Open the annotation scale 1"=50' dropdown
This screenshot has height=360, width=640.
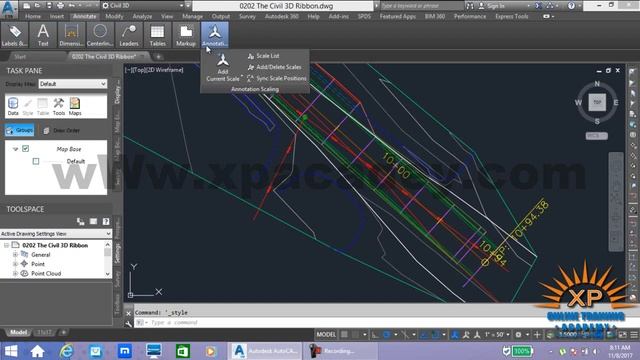tap(497, 334)
